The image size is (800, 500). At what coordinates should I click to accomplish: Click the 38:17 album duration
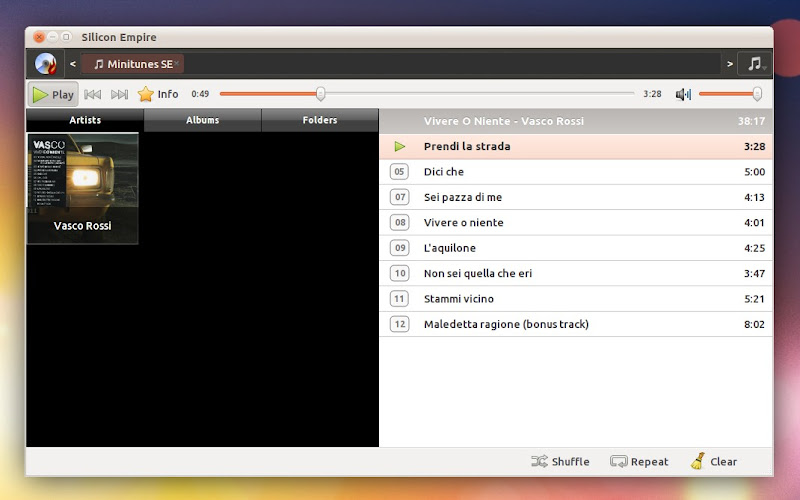[x=752, y=121]
